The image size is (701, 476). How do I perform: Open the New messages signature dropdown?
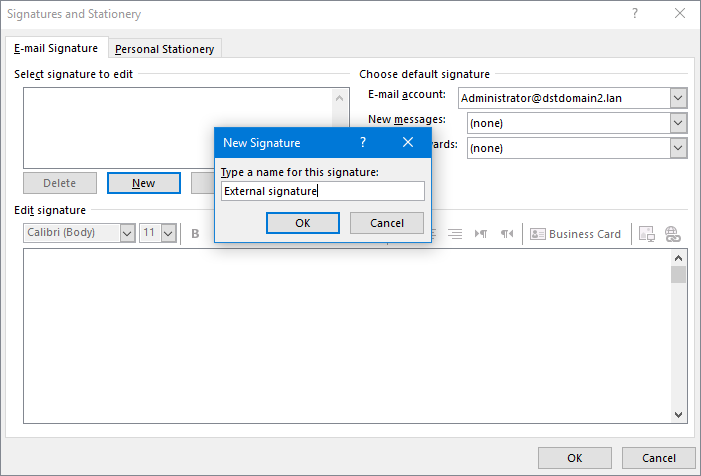[x=678, y=123]
